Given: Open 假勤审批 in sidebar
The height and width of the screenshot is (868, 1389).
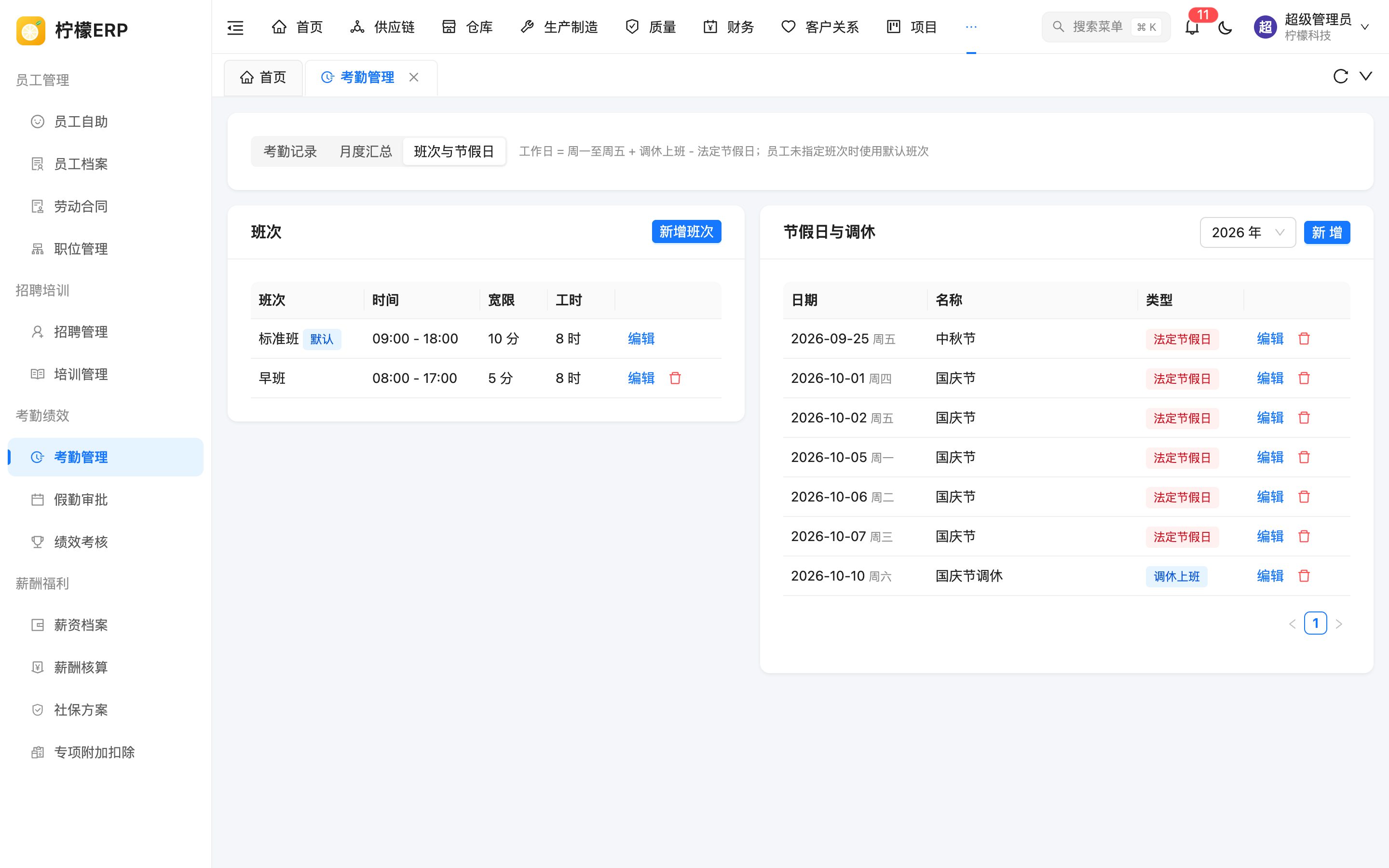Looking at the screenshot, I should pos(106,500).
